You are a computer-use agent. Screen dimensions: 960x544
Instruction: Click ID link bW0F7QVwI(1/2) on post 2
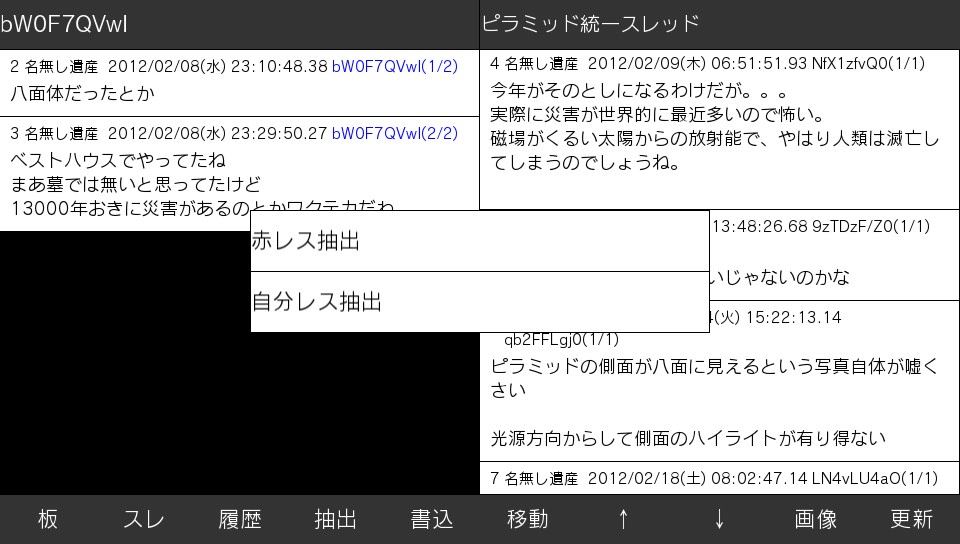(394, 67)
